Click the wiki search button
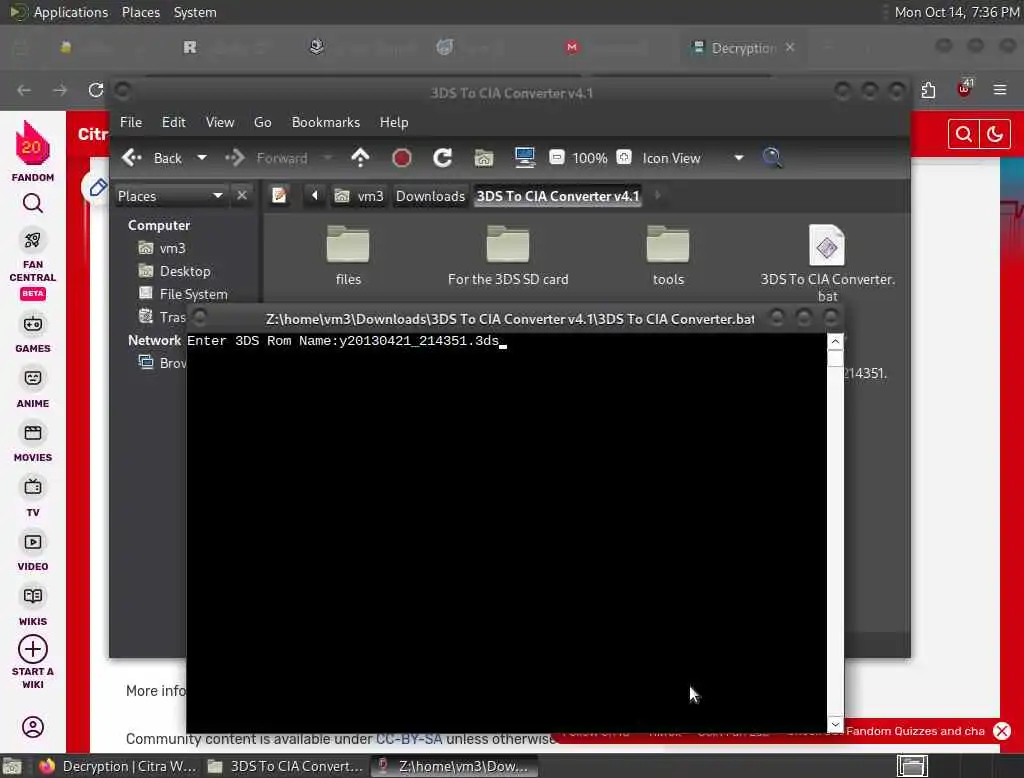This screenshot has height=778, width=1024. point(963,135)
